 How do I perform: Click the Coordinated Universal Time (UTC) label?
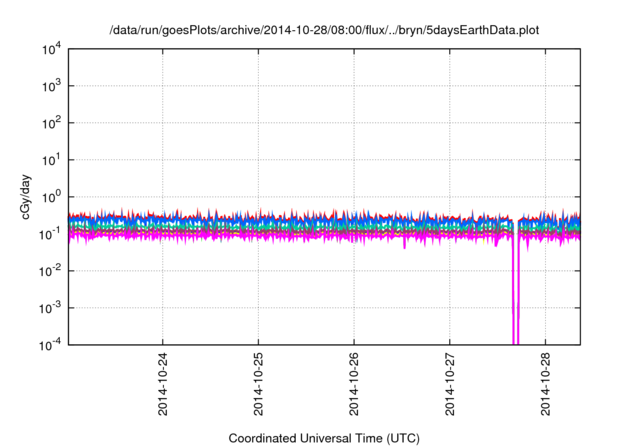click(x=324, y=438)
